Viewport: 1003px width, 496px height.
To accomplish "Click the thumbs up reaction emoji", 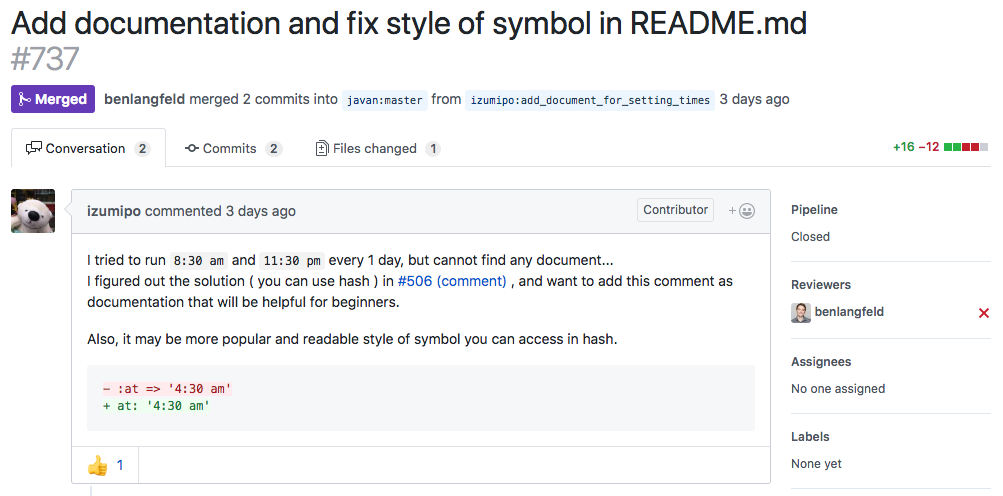I will pyautogui.click(x=97, y=465).
